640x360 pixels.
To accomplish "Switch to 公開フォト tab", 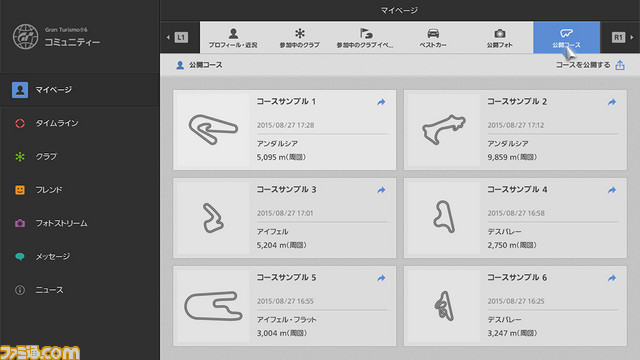I will pos(500,38).
